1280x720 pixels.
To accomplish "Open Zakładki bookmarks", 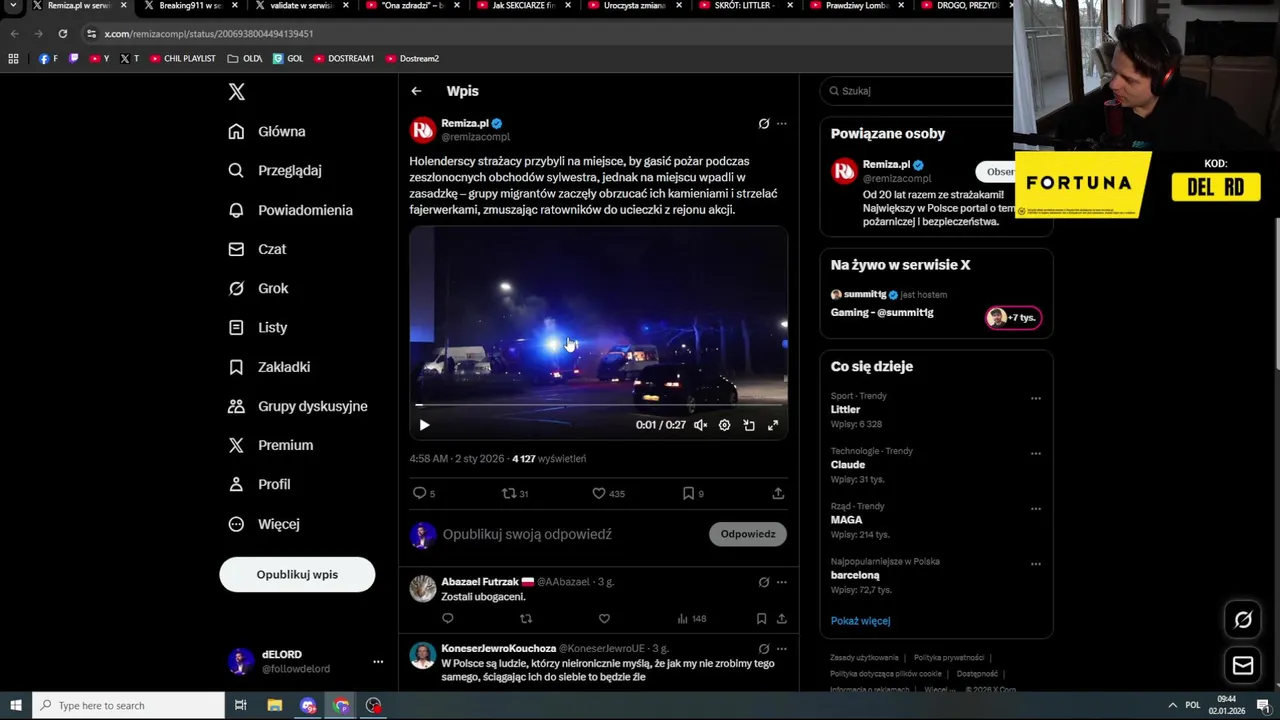I will [x=269, y=367].
